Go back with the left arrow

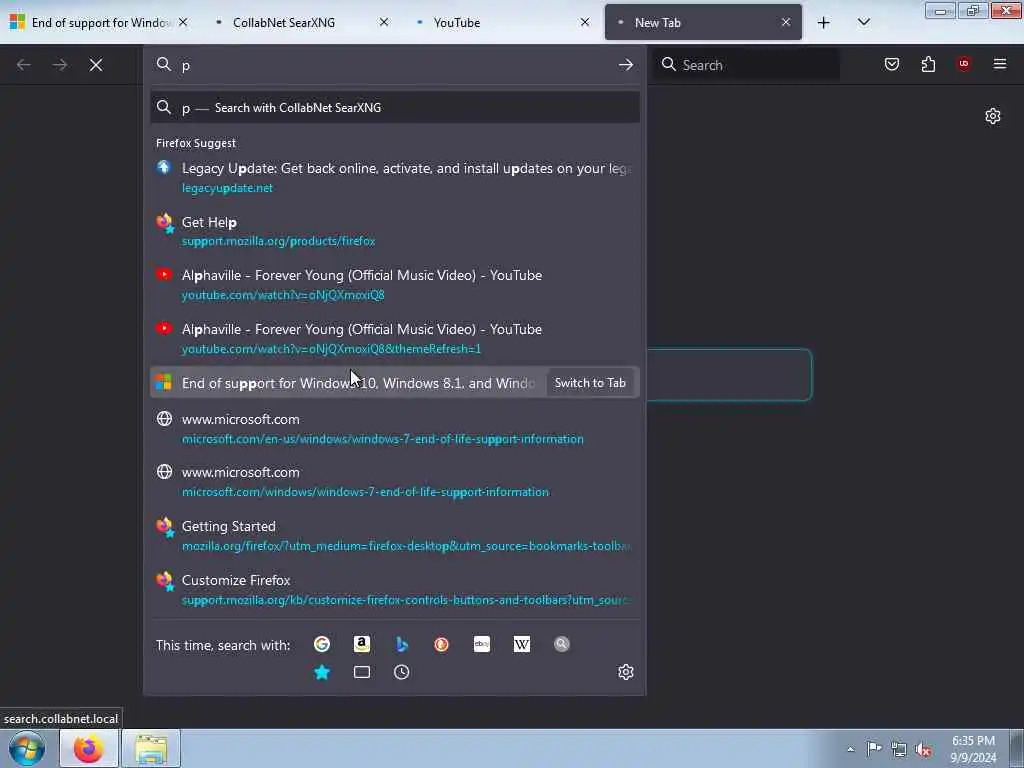click(24, 65)
